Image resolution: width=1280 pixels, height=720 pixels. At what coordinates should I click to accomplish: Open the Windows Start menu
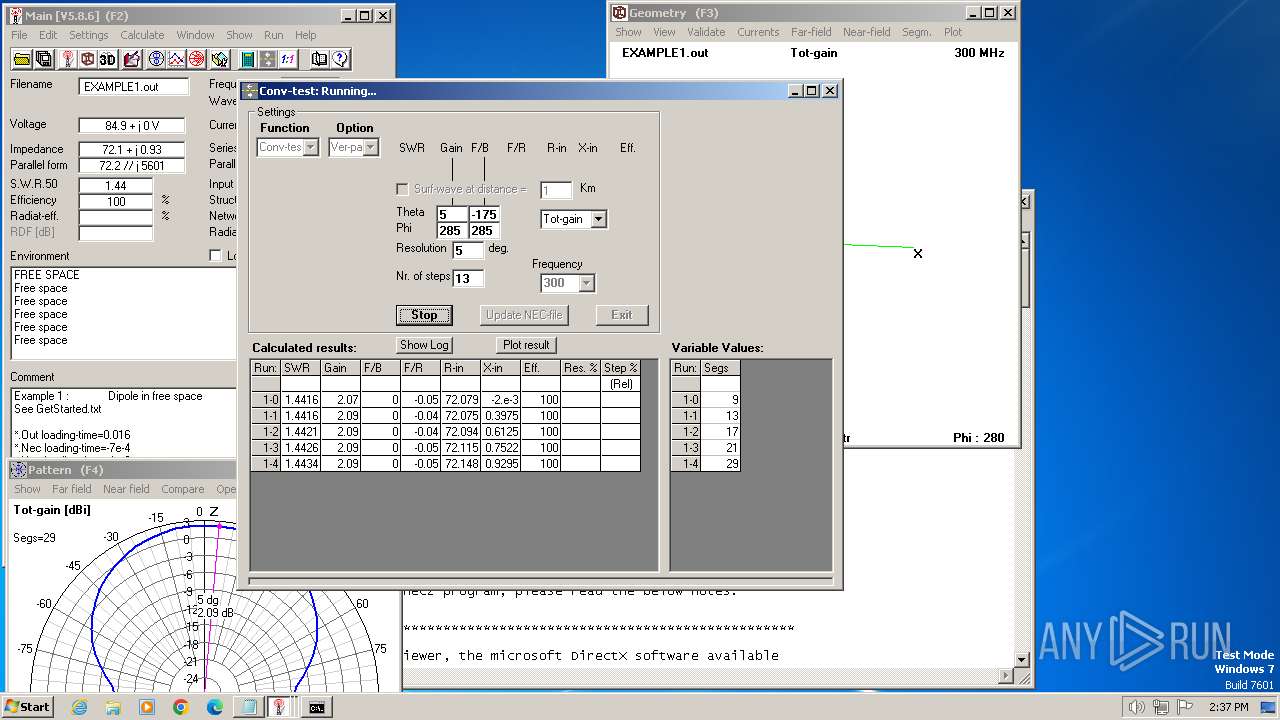pos(28,707)
